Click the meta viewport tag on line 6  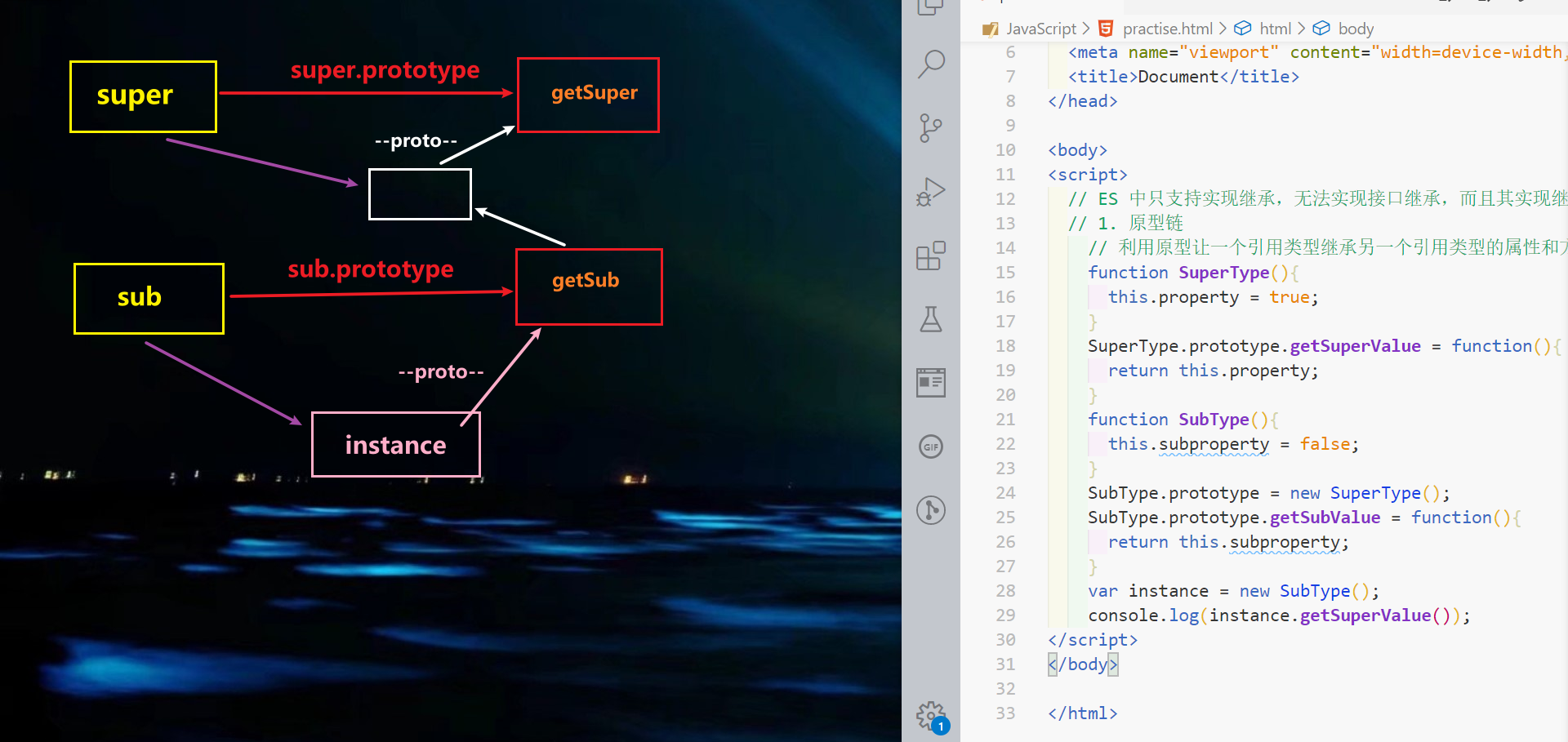click(1316, 52)
